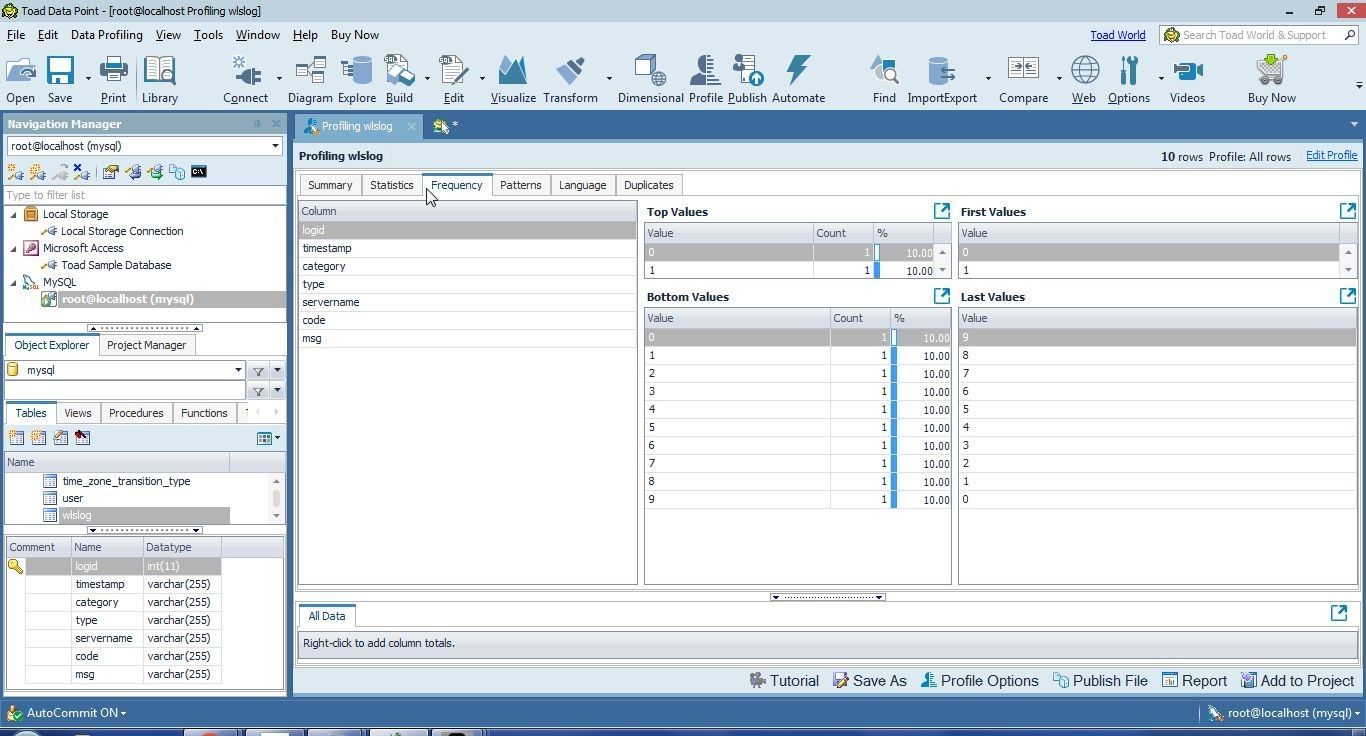Viewport: 1366px width, 736px height.
Task: Click the Tutorial button
Action: point(784,681)
